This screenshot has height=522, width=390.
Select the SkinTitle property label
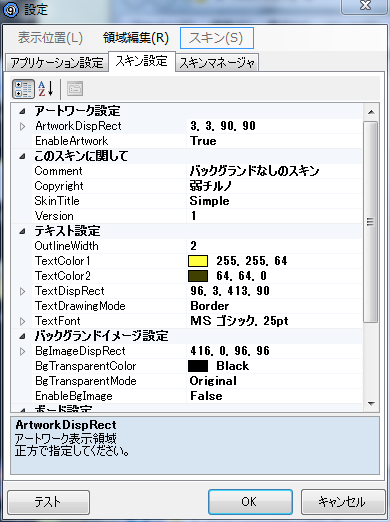coord(57,201)
